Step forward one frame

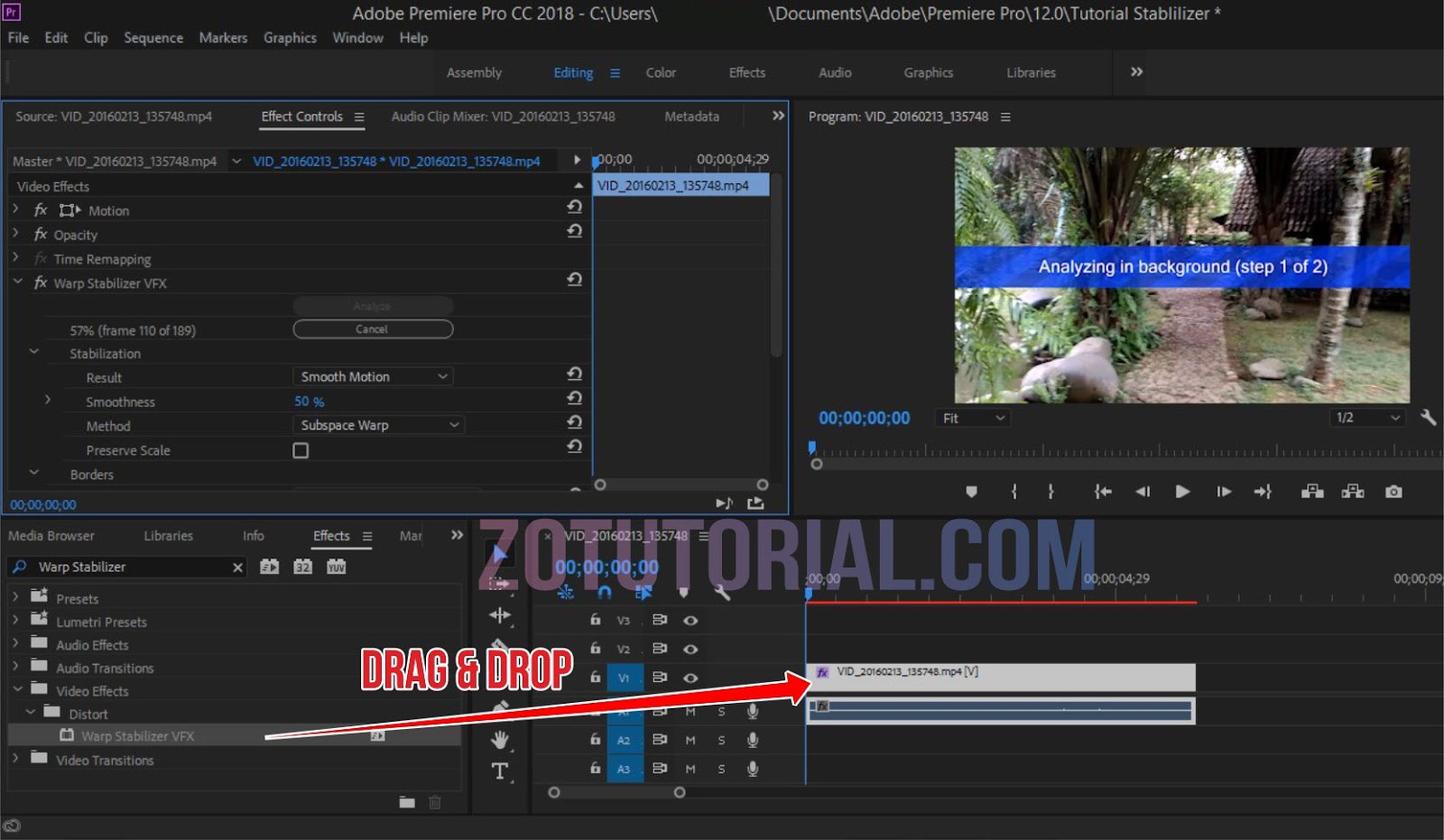(x=1224, y=492)
